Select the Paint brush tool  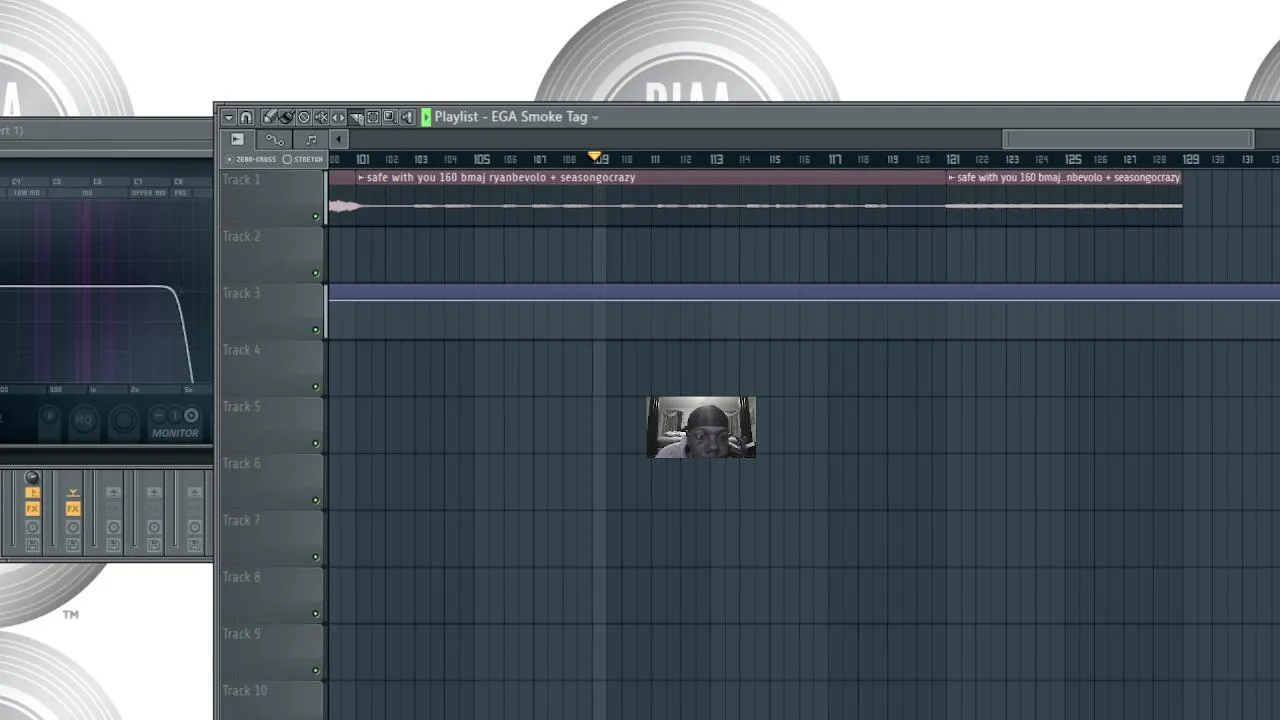[x=286, y=117]
